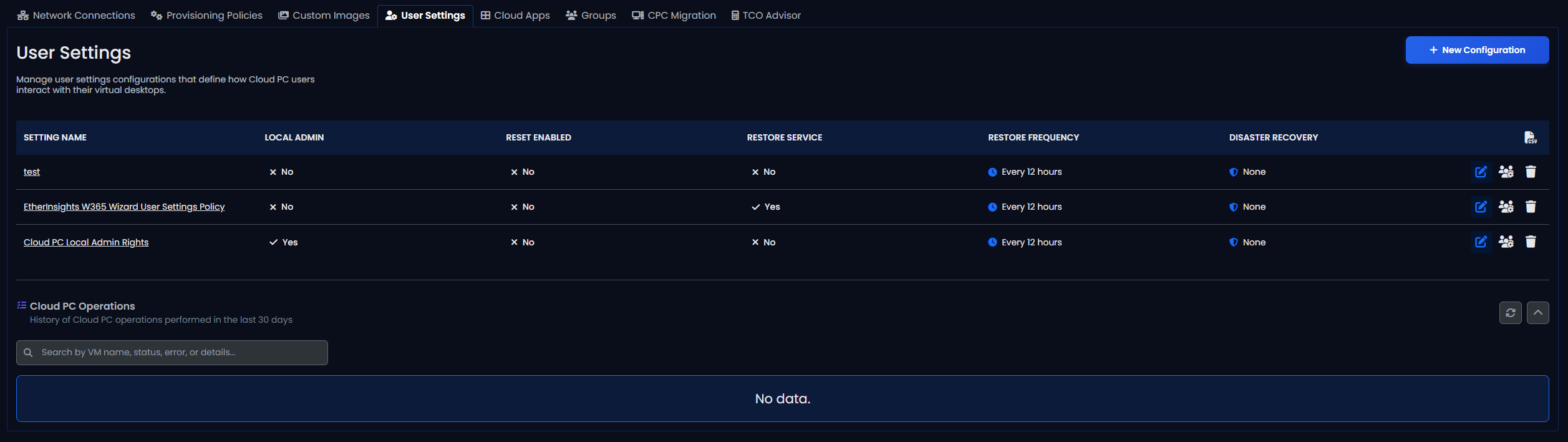Edit the test setting
Screen dimensions: 1568x442
click(x=1481, y=172)
